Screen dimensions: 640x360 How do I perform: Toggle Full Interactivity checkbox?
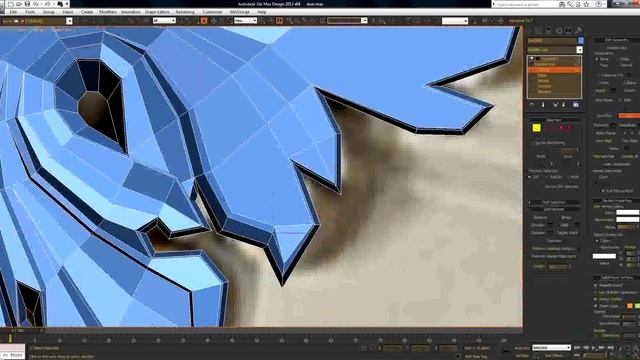[603, 191]
